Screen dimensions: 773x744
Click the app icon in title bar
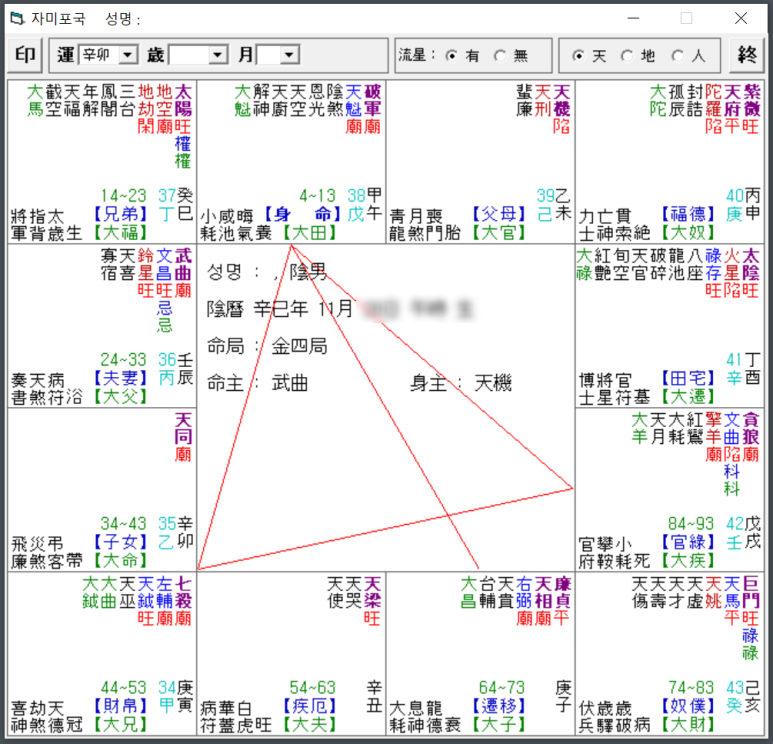18,19
